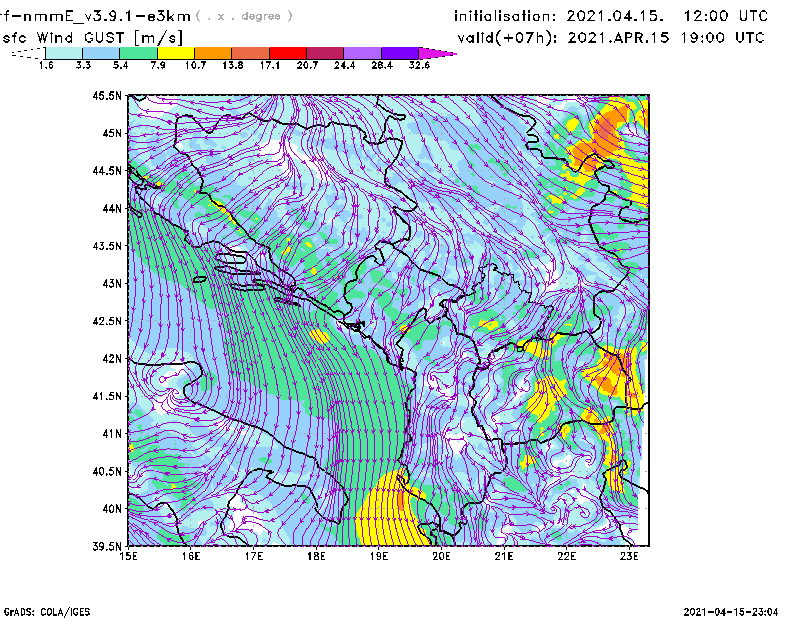The width and height of the screenshot is (800, 618).
Task: Click the '41.5N' latitude label
Action: pos(107,396)
